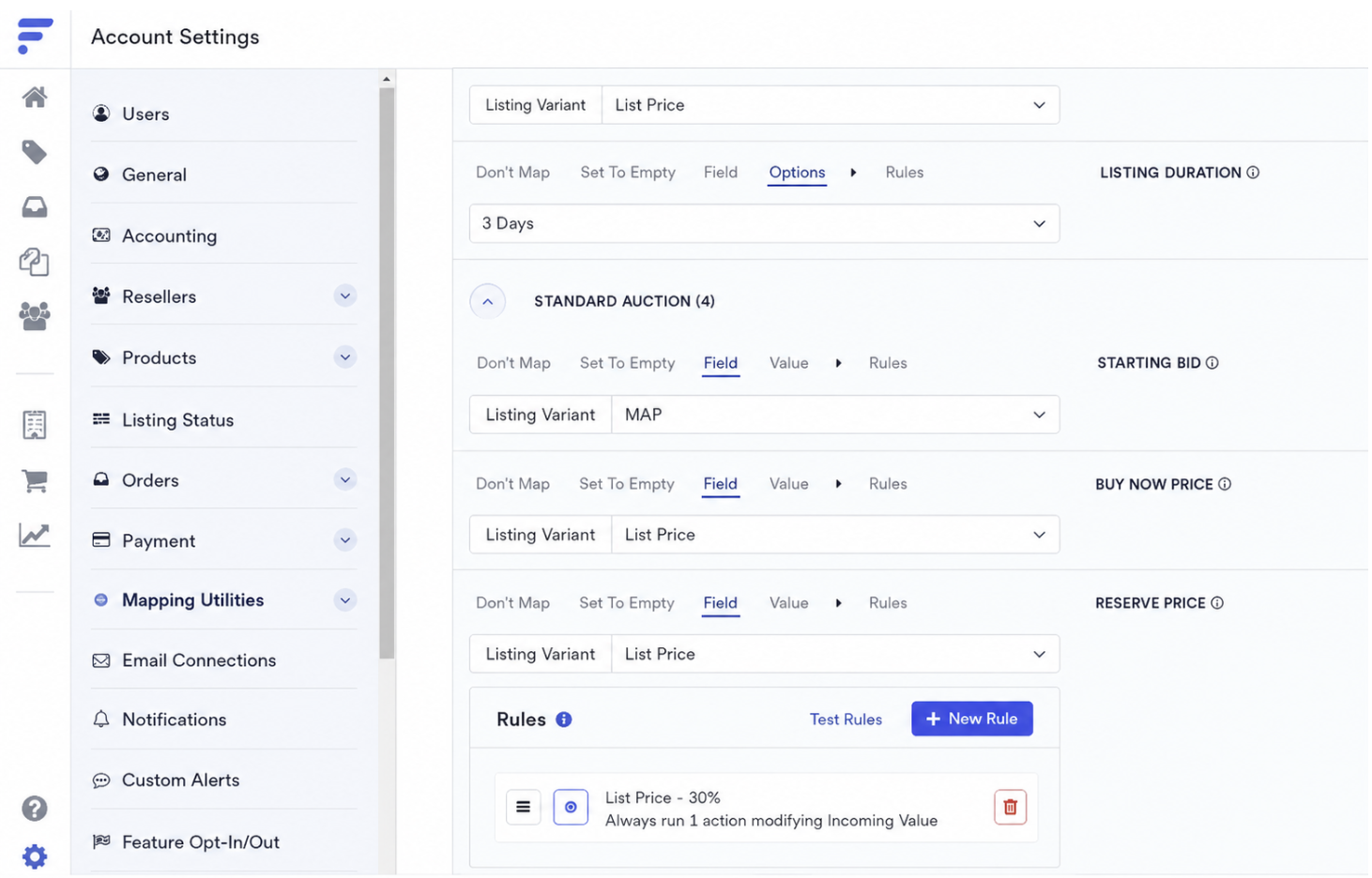The height and width of the screenshot is (878, 1372).
Task: Open the receipt icon in left rail
Action: coord(35,425)
